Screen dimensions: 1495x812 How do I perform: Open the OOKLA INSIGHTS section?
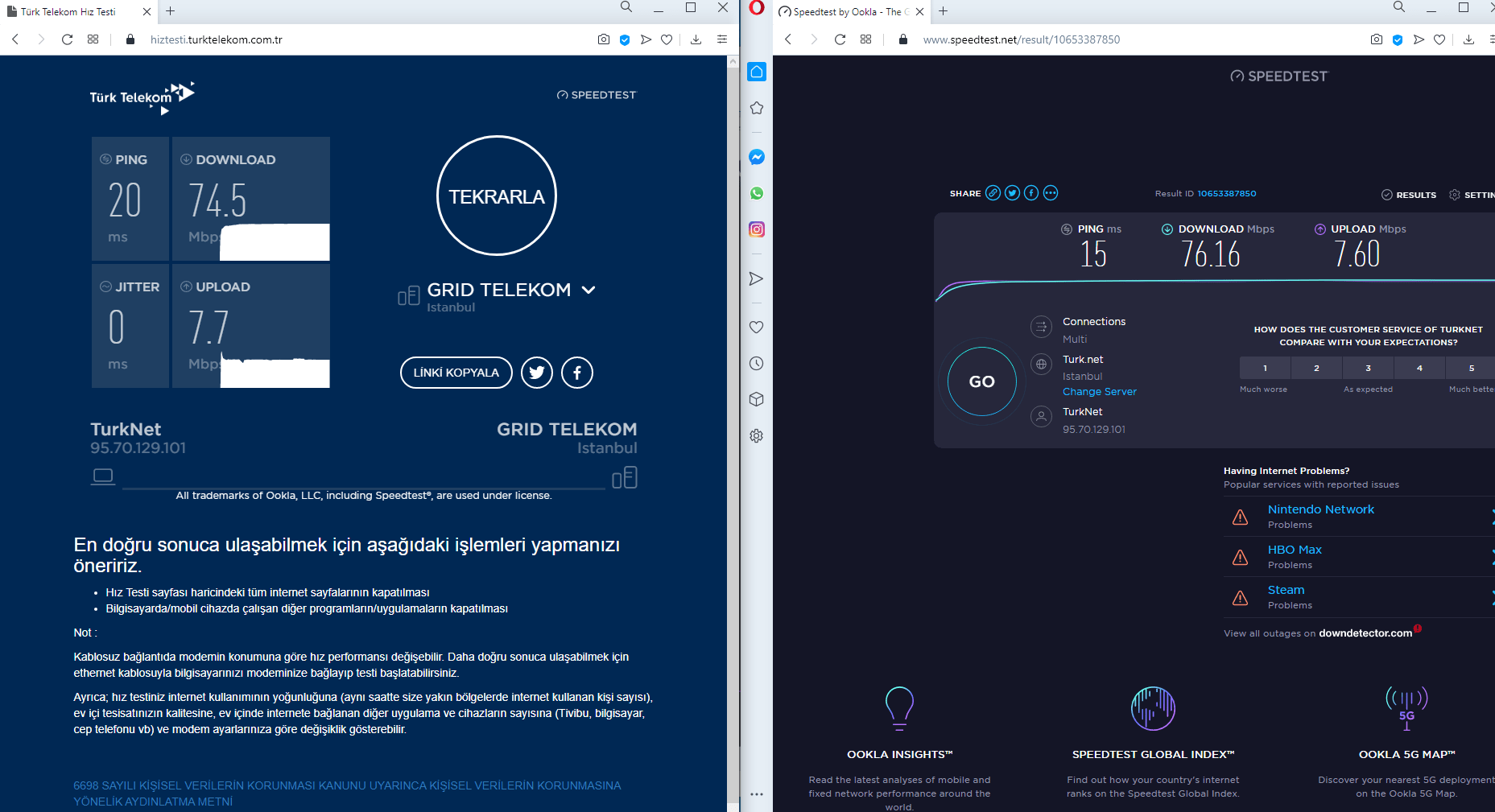click(899, 754)
